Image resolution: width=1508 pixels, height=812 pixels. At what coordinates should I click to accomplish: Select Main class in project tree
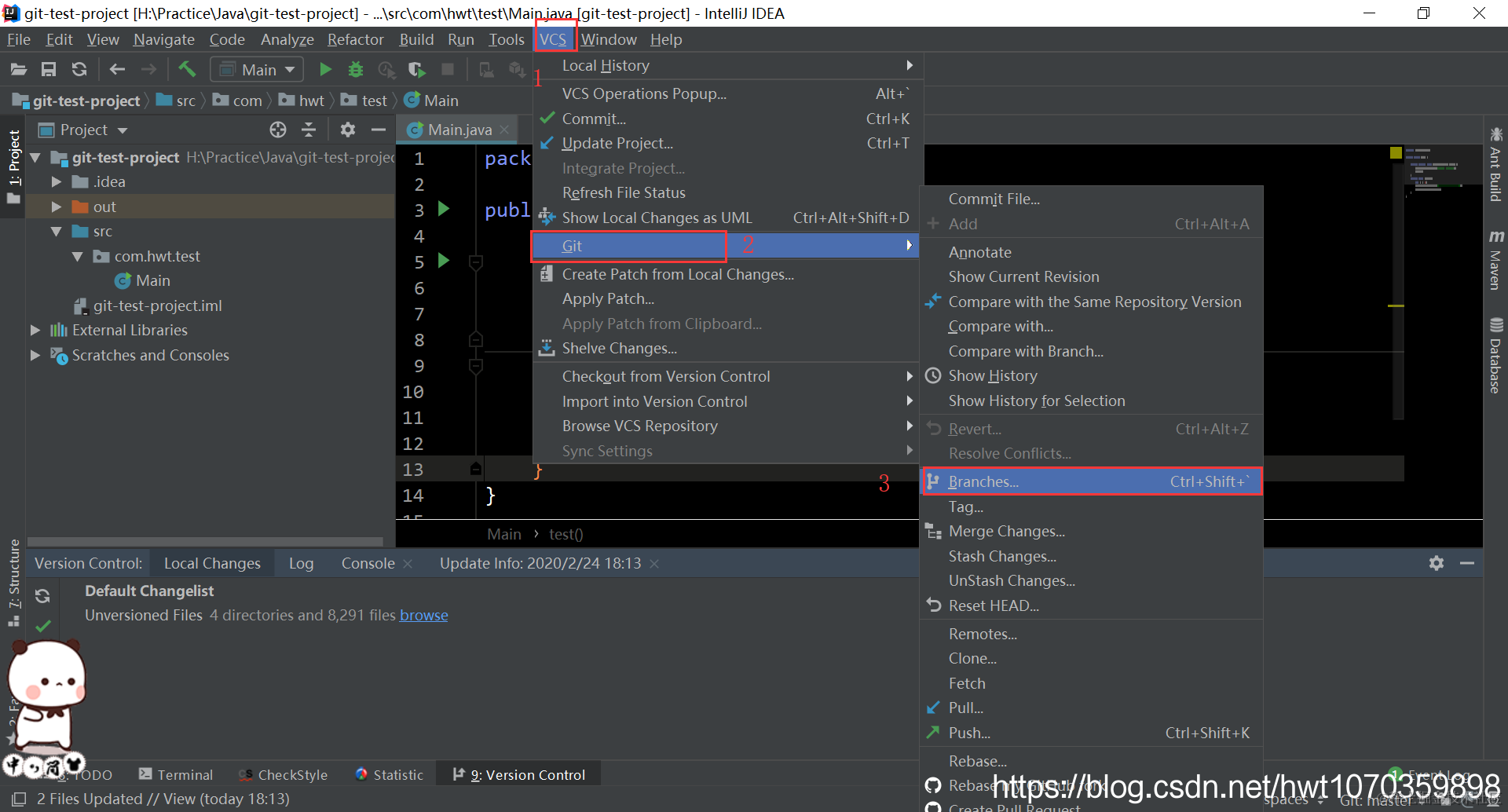coord(143,280)
